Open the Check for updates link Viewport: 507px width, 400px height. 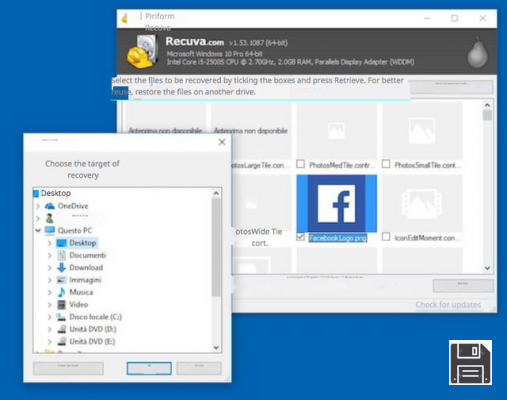(x=448, y=305)
